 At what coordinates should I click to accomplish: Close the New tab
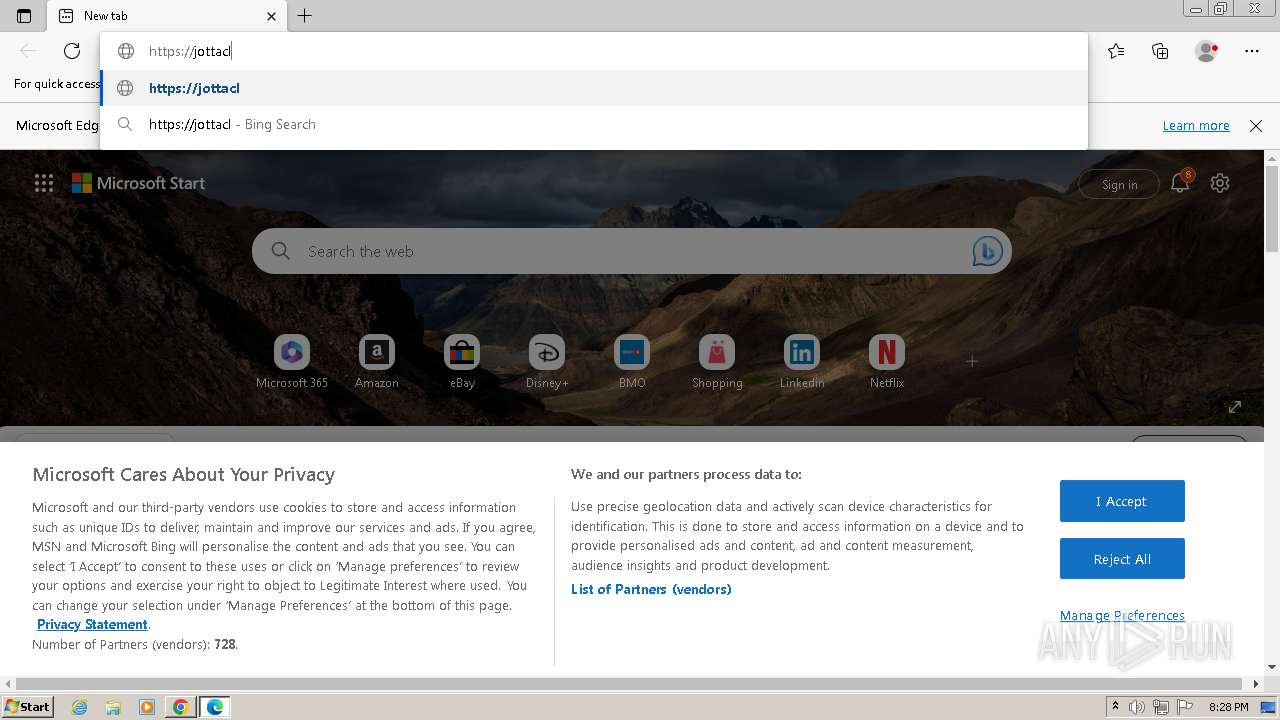(x=271, y=16)
